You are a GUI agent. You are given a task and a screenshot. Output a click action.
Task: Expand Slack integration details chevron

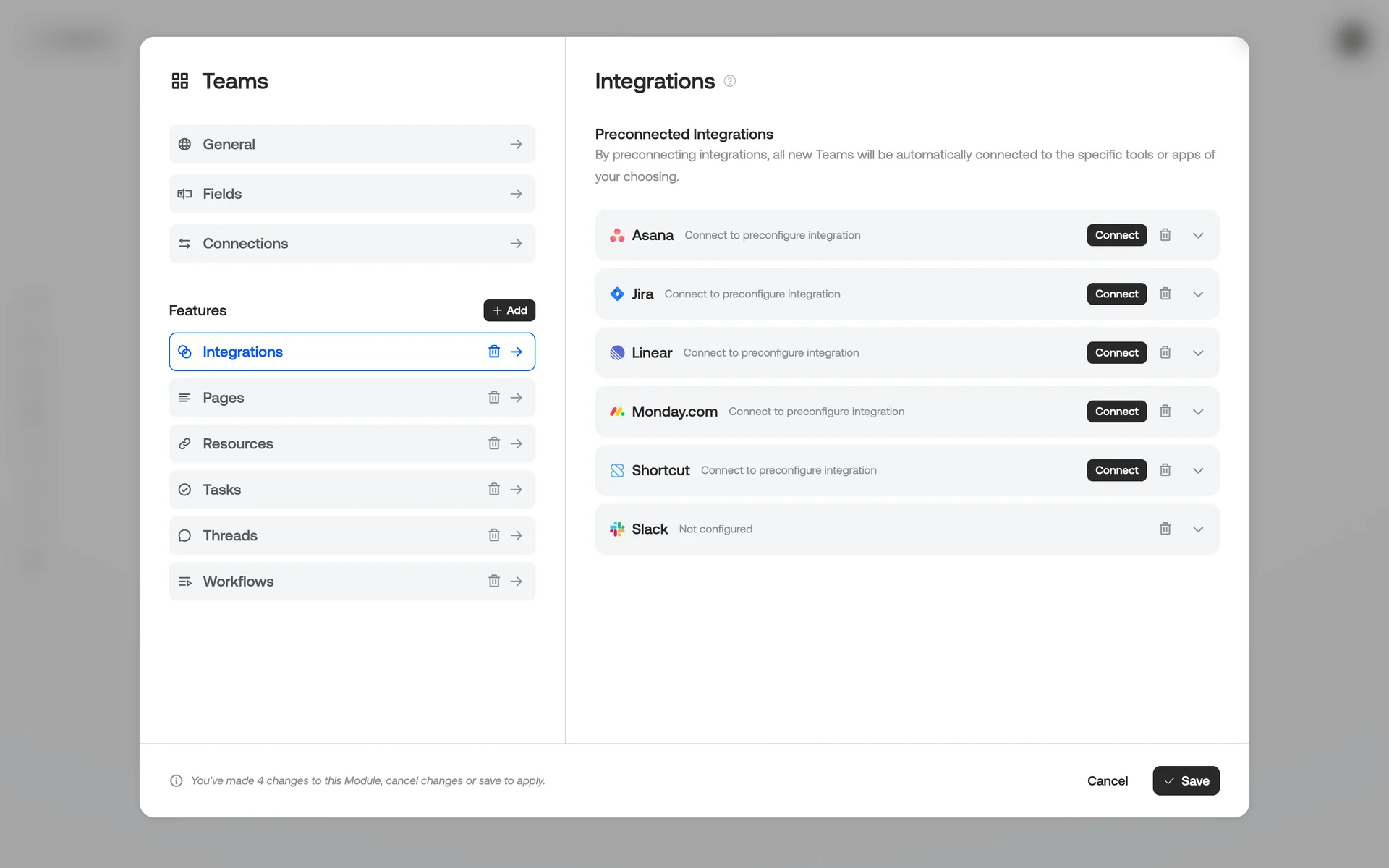(1198, 529)
